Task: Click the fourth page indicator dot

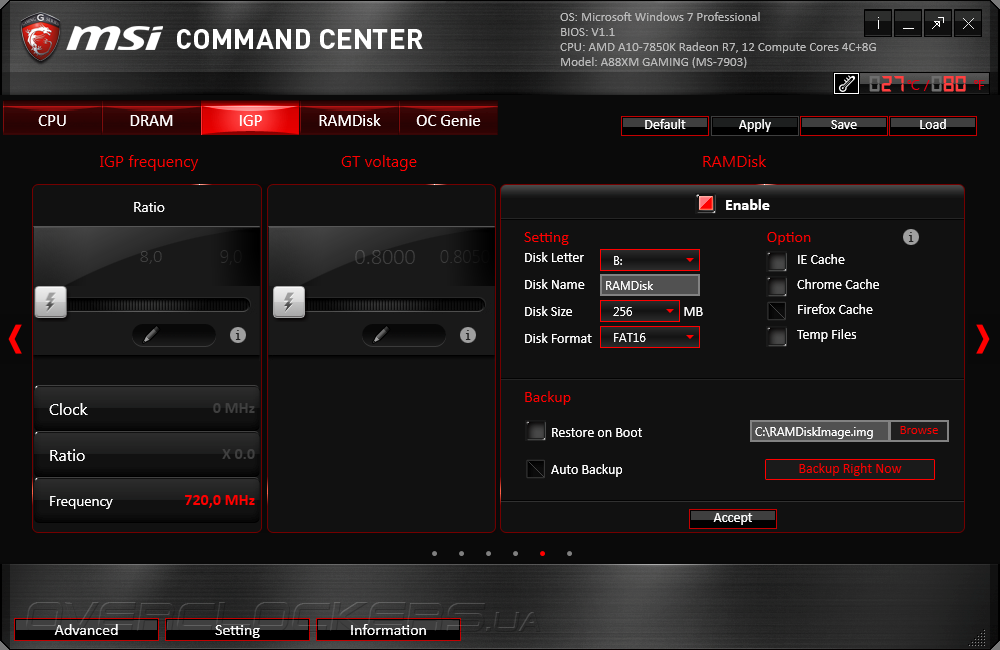Action: 515,554
